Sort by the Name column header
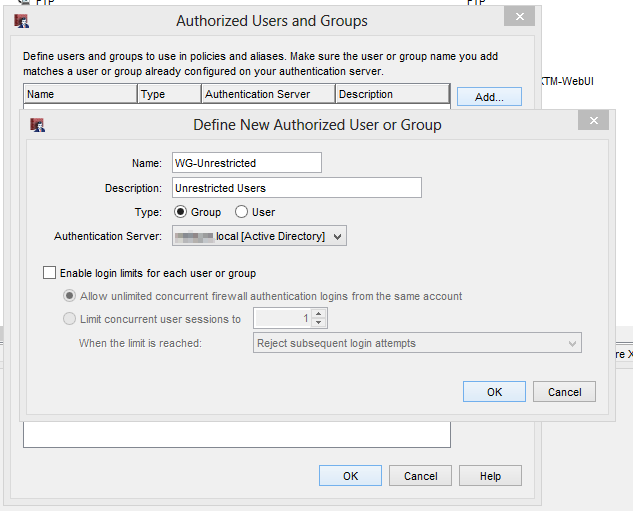This screenshot has width=633, height=511. pos(80,94)
